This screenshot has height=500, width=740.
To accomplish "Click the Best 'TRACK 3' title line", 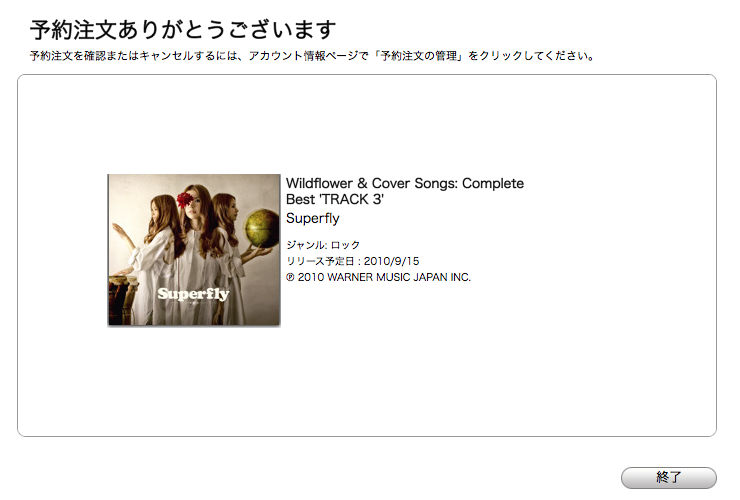I will click(335, 199).
